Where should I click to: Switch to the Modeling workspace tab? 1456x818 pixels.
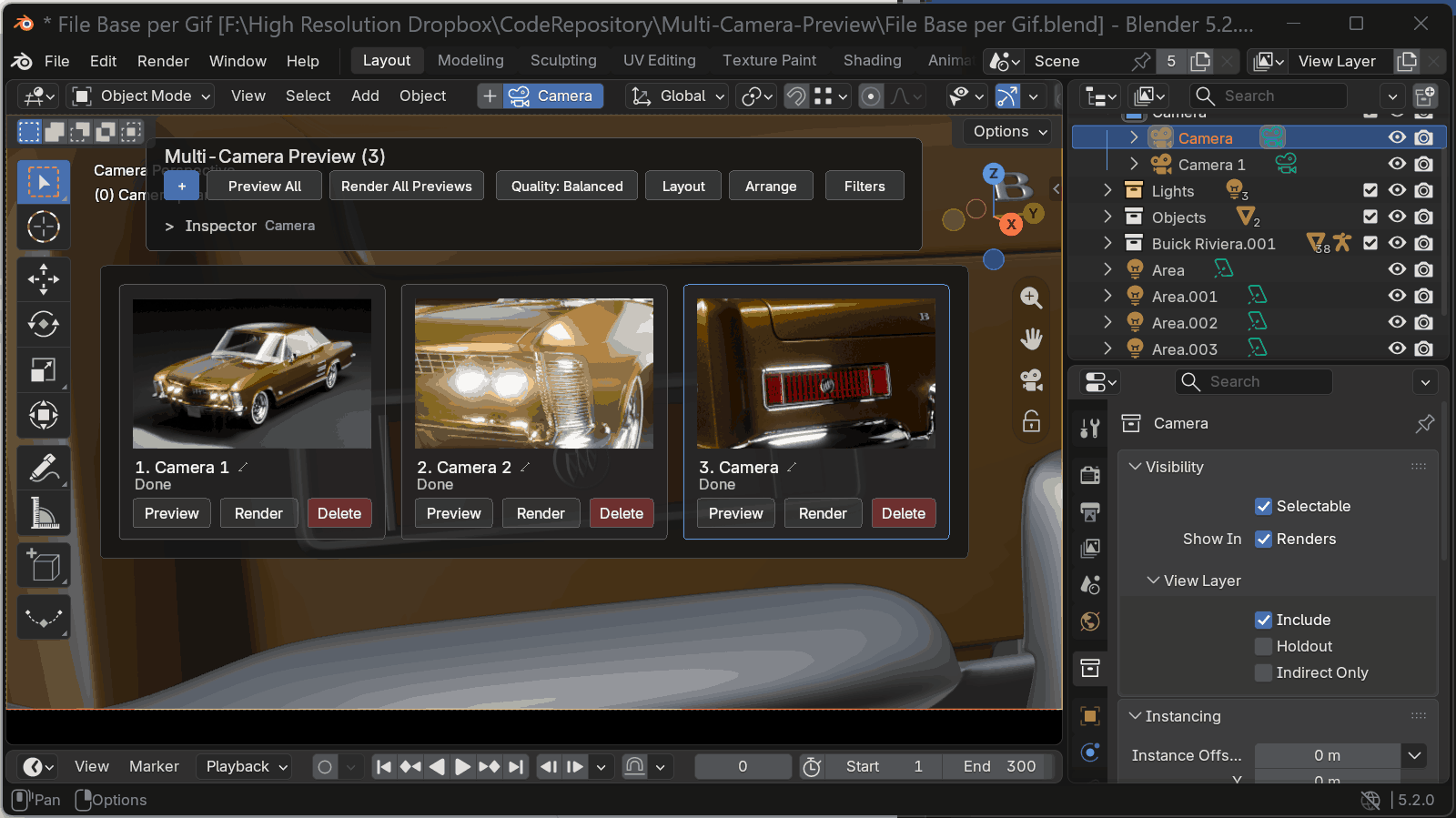pos(470,60)
